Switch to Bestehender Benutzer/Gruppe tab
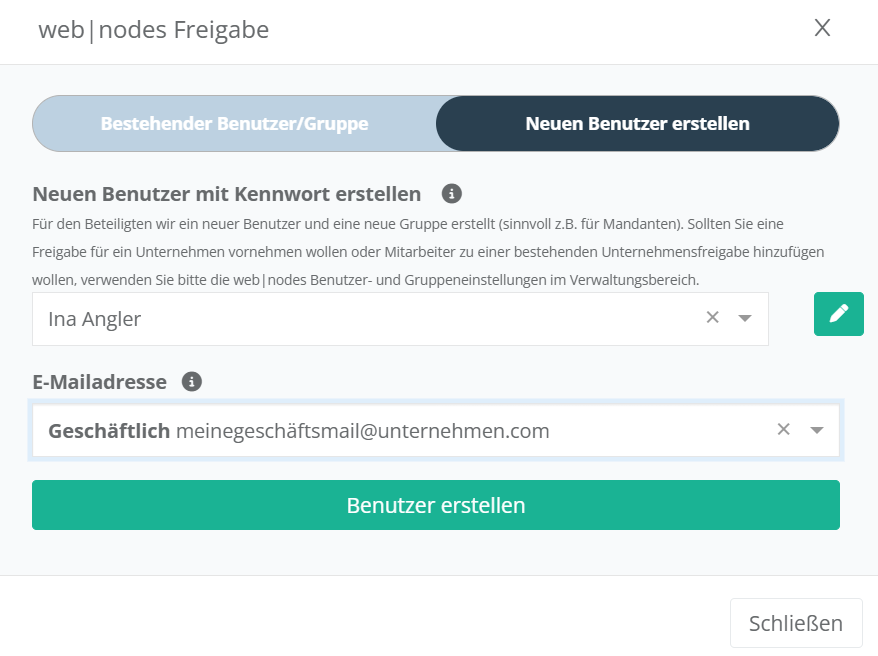 pos(235,124)
